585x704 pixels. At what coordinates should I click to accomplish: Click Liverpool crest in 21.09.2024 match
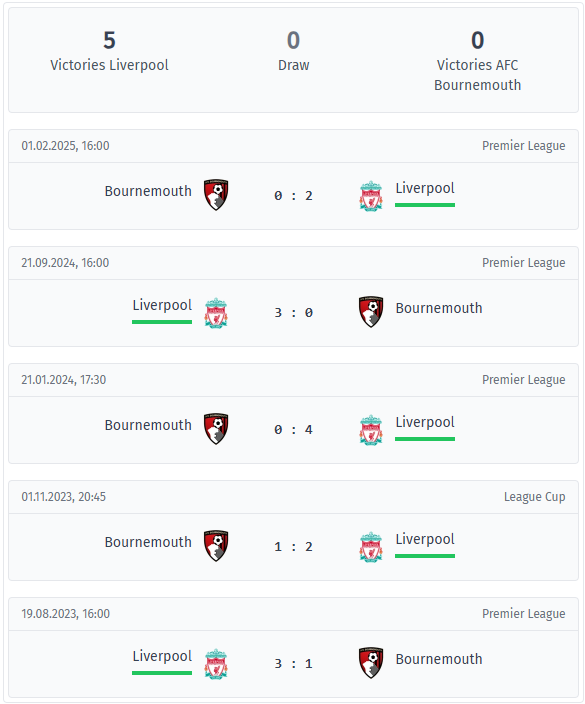click(216, 313)
